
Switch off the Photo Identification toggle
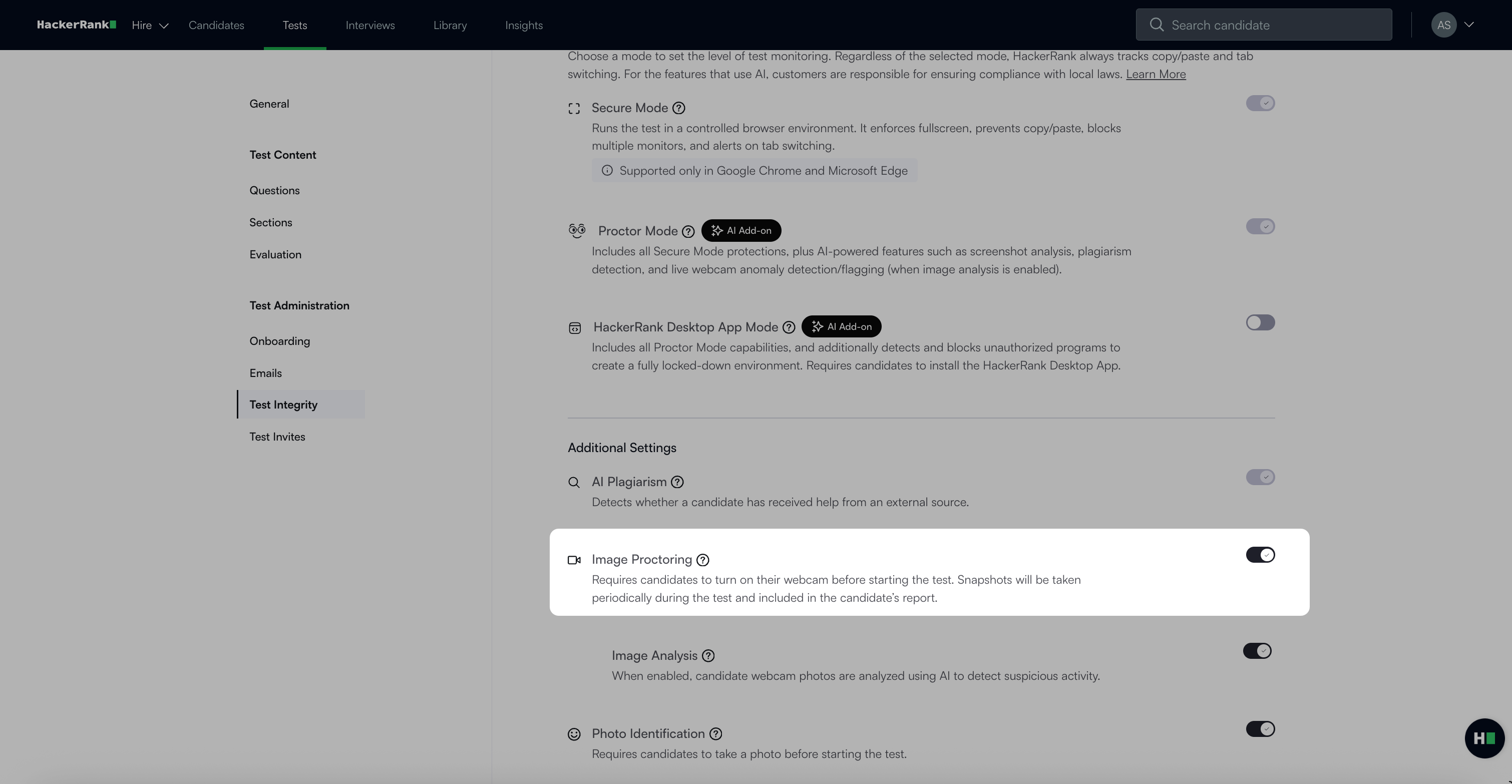click(x=1260, y=729)
